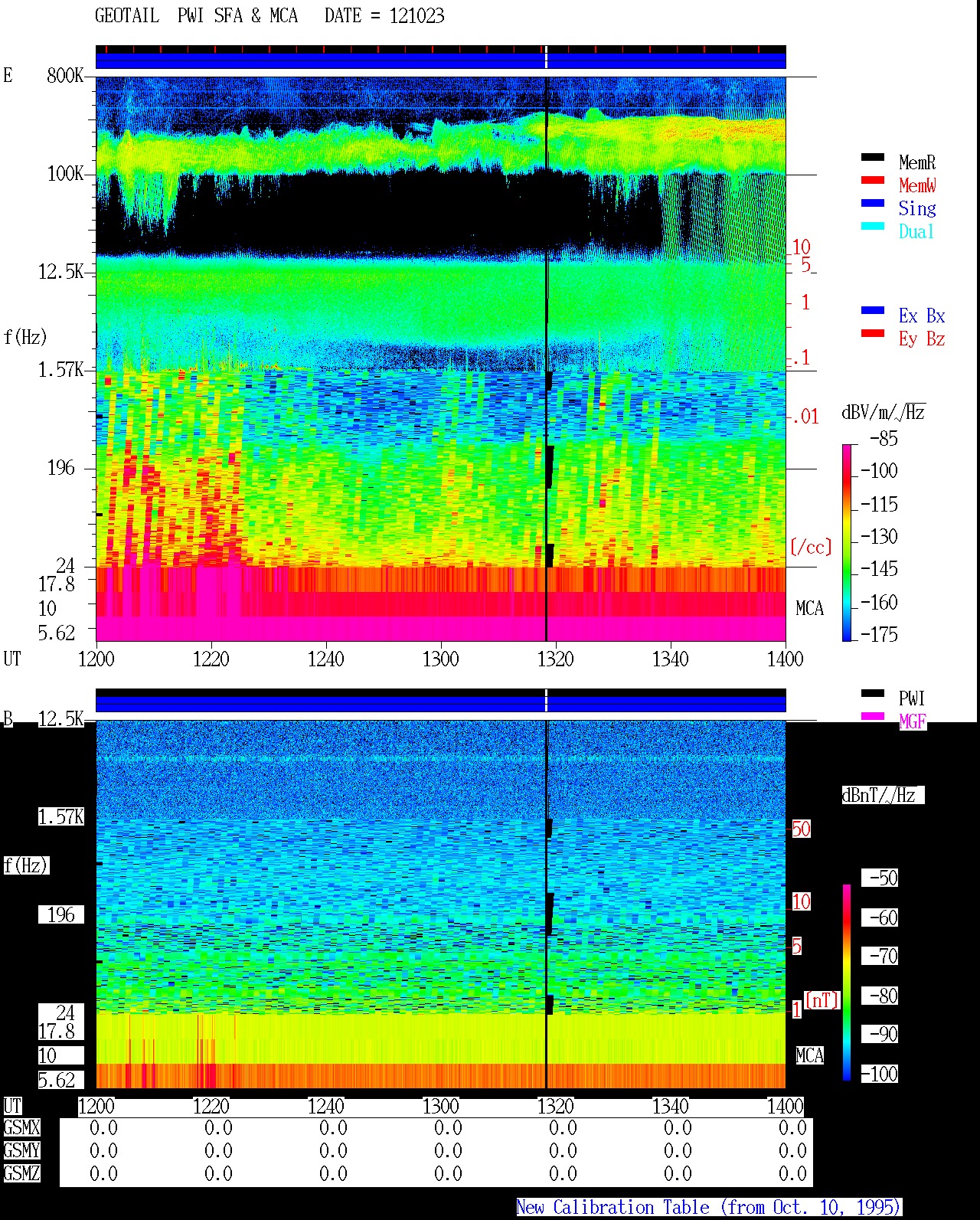Viewport: 980px width, 1220px height.
Task: Click the 800K frequency label on the E panel
Action: 65,76
